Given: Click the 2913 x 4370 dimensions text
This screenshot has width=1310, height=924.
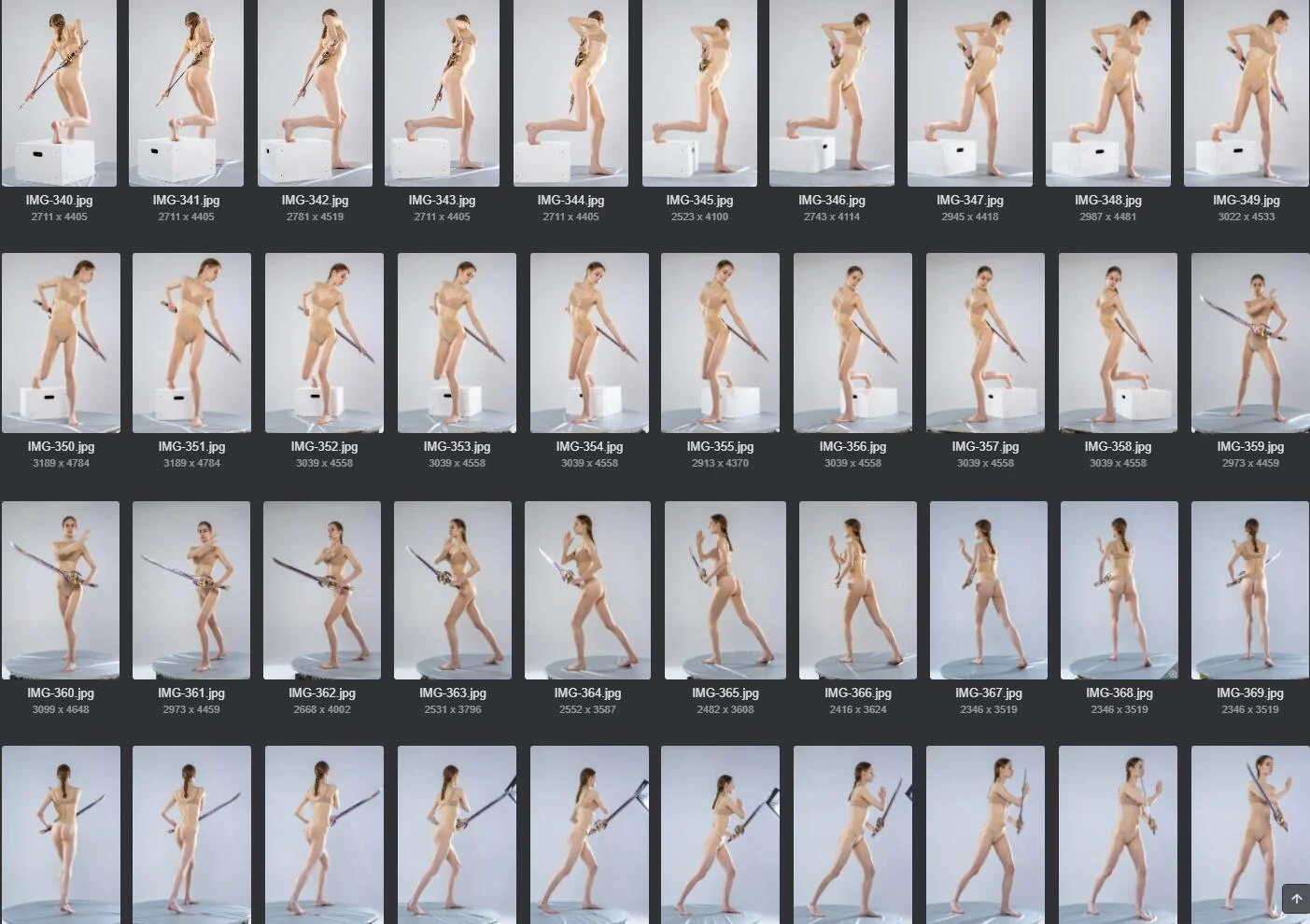Looking at the screenshot, I should [x=720, y=463].
